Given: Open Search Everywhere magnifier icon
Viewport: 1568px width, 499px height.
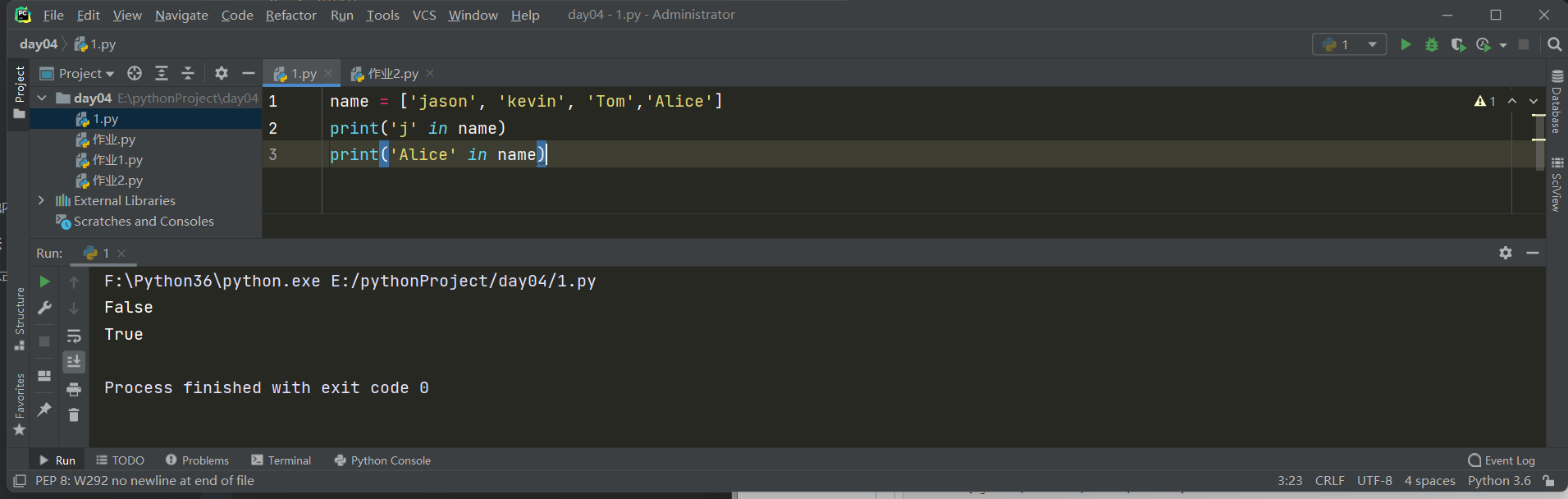Looking at the screenshot, I should point(1554,44).
